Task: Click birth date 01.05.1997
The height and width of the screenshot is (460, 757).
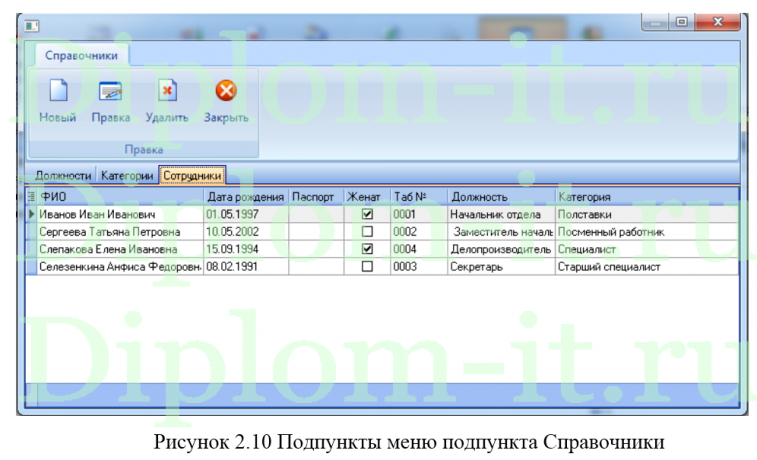Action: 246,214
